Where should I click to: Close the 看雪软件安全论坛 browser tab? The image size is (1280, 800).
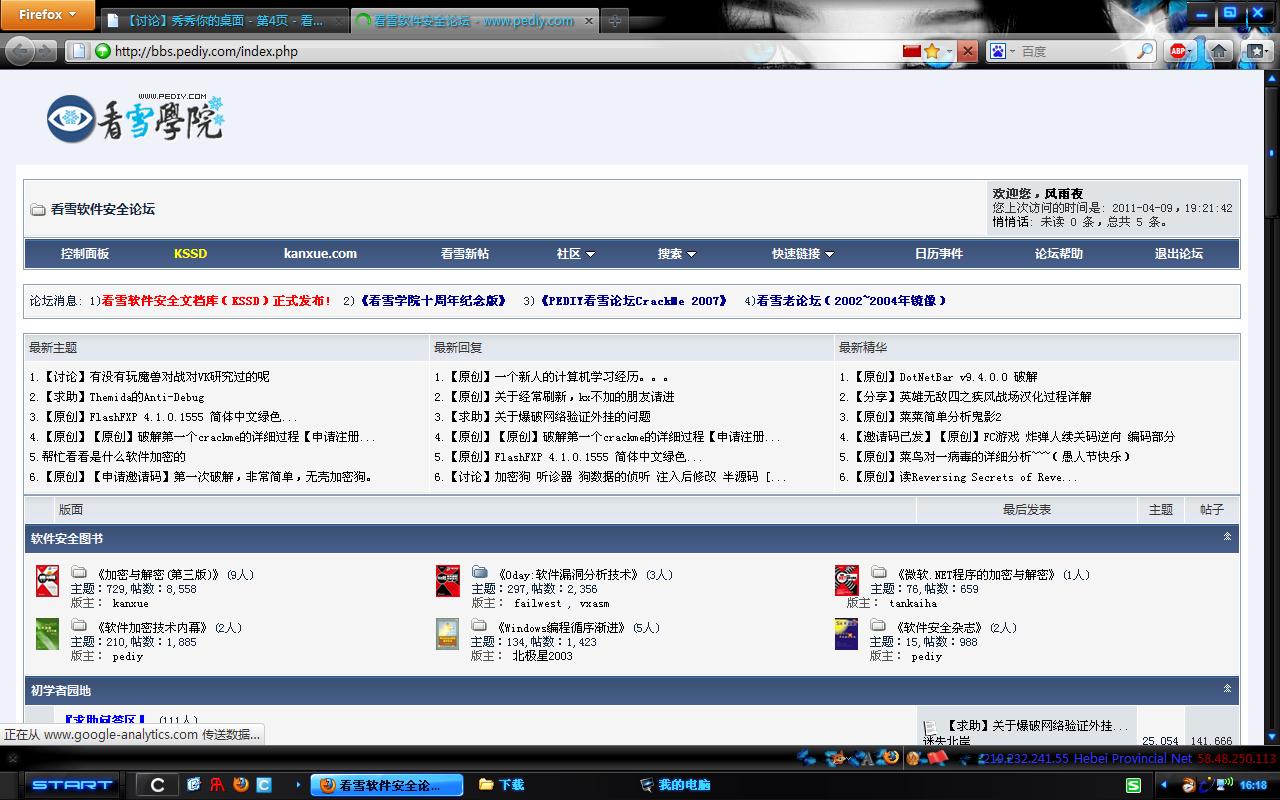pos(588,20)
